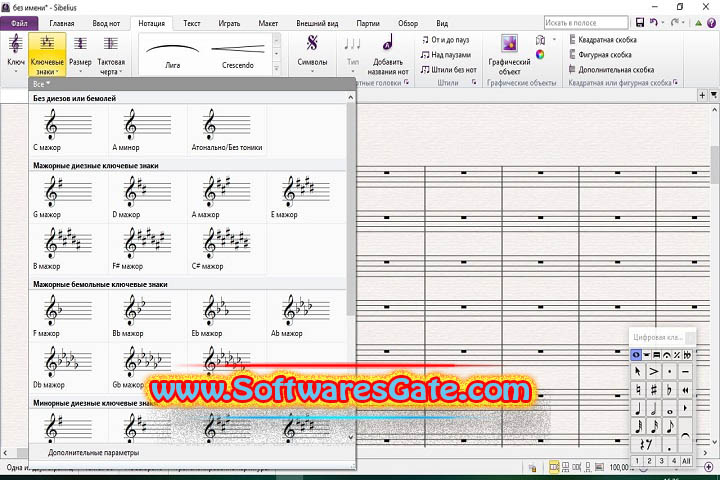Click the Искать в полосе search field
Image resolution: width=720 pixels, height=480 pixels.
(585, 23)
